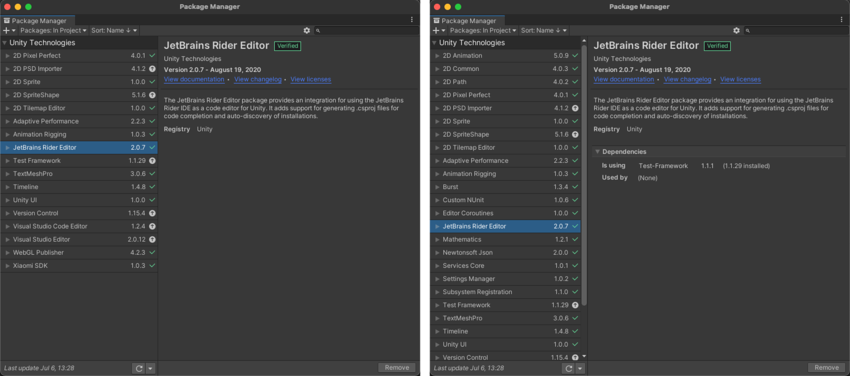Select the Settings Manager package
The width and height of the screenshot is (850, 376).
(x=505, y=279)
